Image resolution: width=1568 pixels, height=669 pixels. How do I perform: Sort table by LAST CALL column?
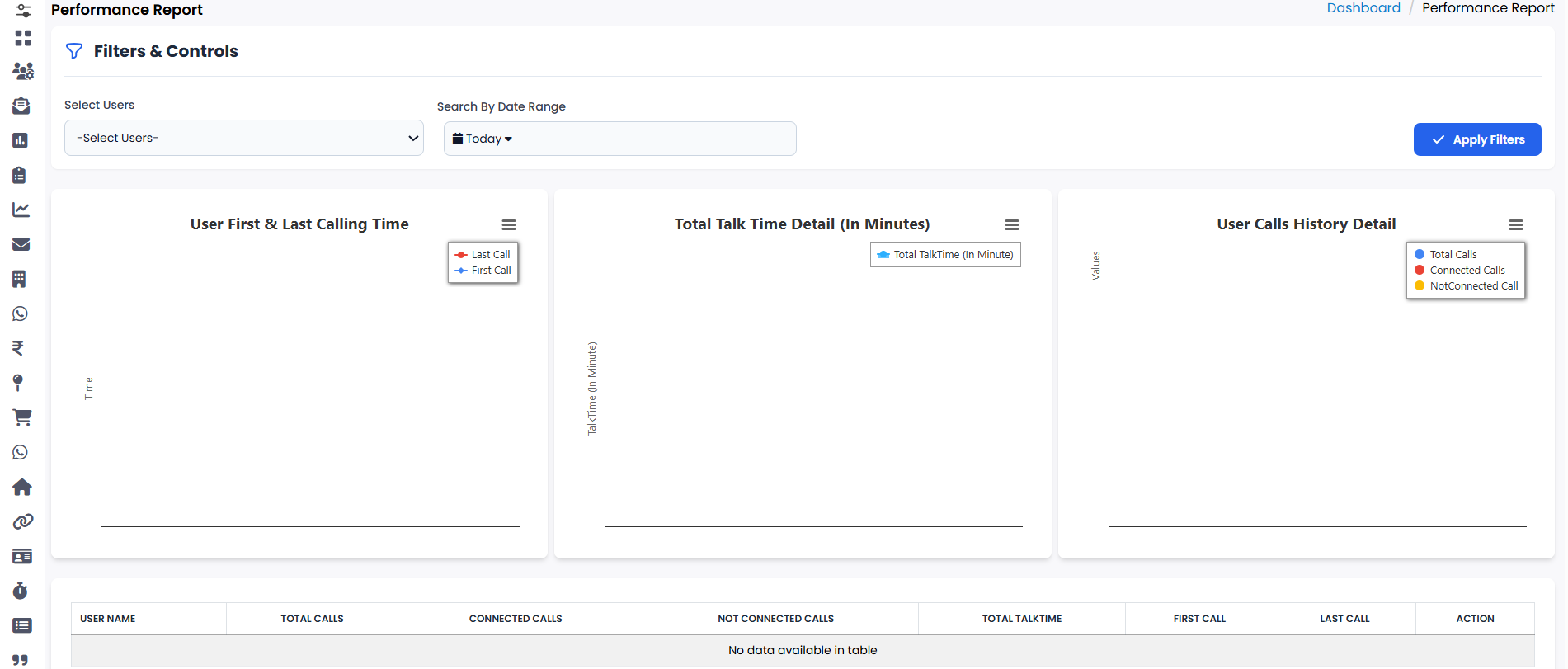coord(1344,619)
